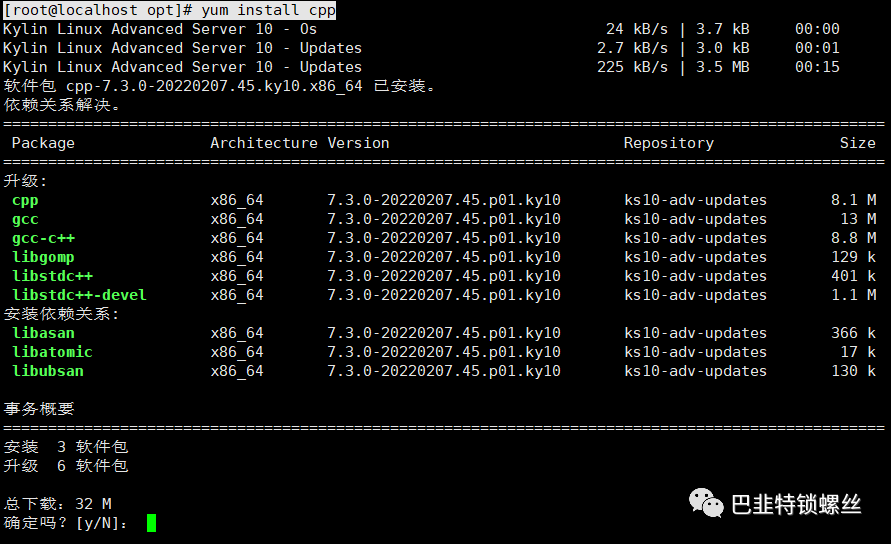Click the '13 M' size of gcc
891x544 pixels.
coord(858,219)
